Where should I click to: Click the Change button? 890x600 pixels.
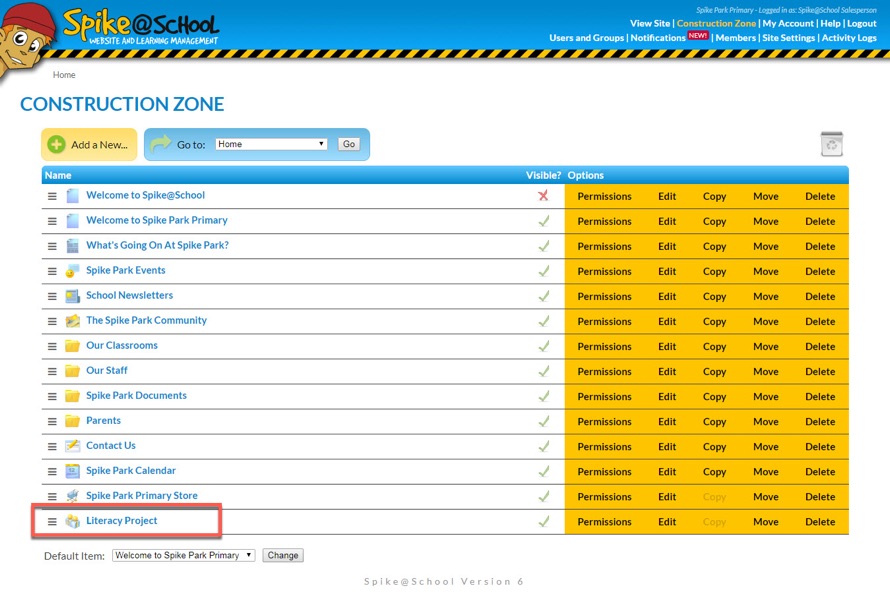(283, 555)
